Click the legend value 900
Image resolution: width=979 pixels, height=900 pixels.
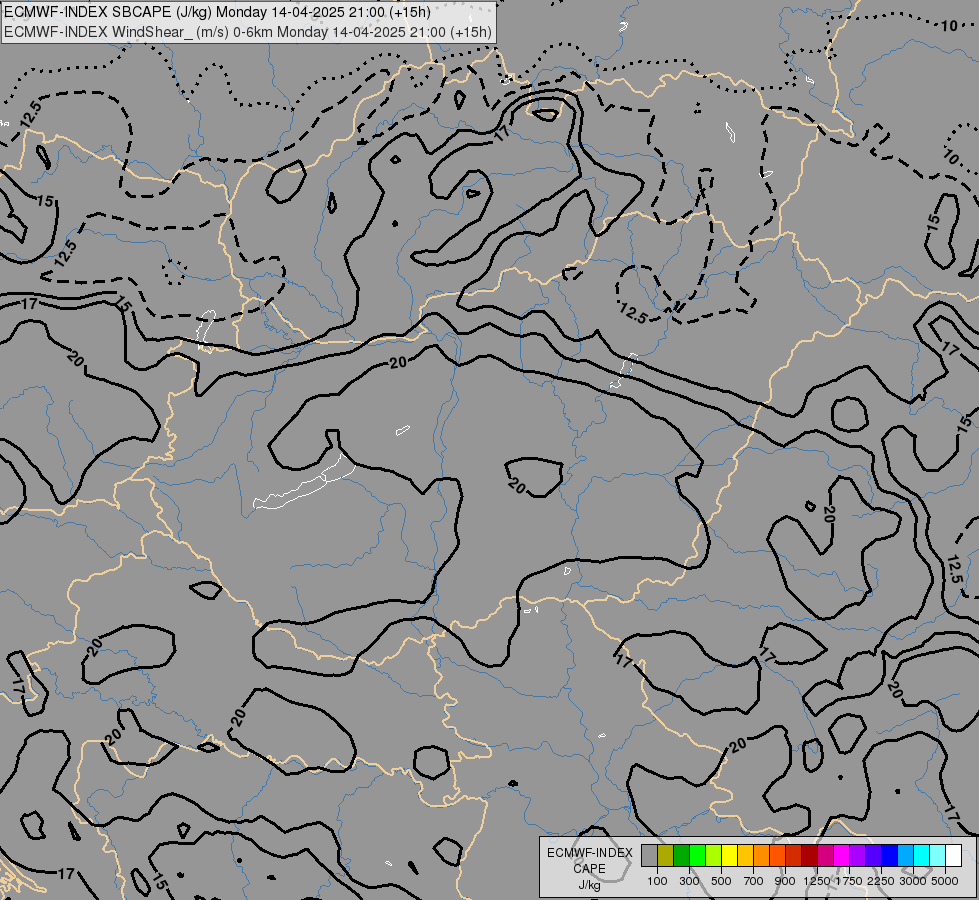(785, 881)
